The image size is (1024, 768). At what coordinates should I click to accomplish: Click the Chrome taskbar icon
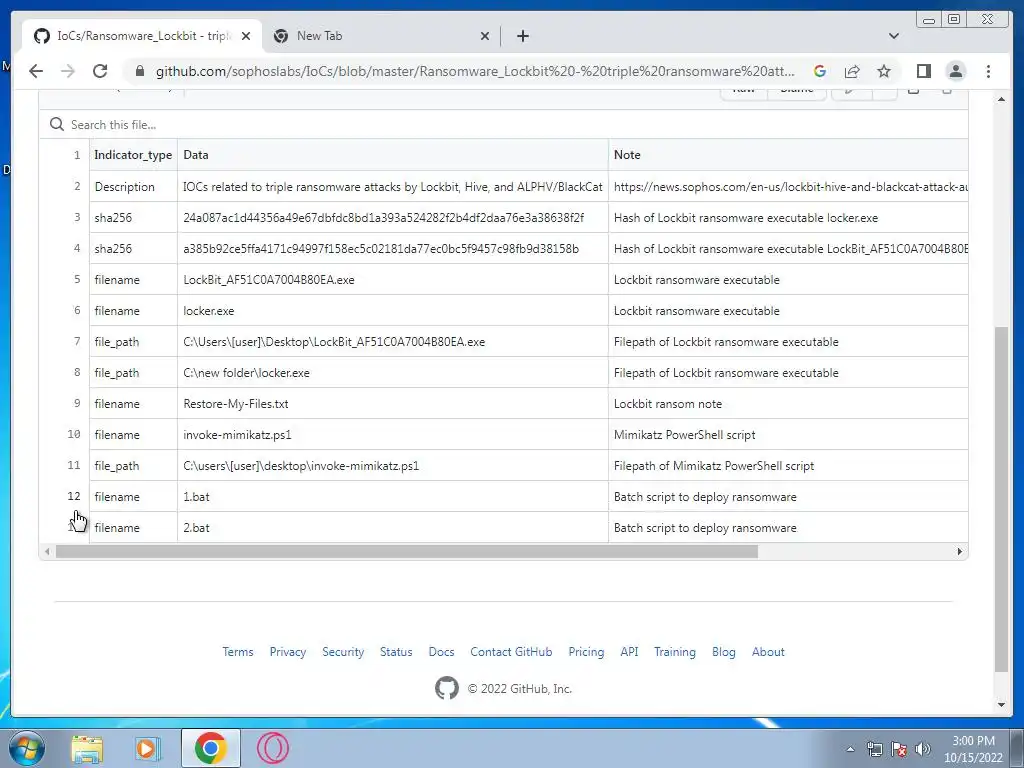(210, 748)
